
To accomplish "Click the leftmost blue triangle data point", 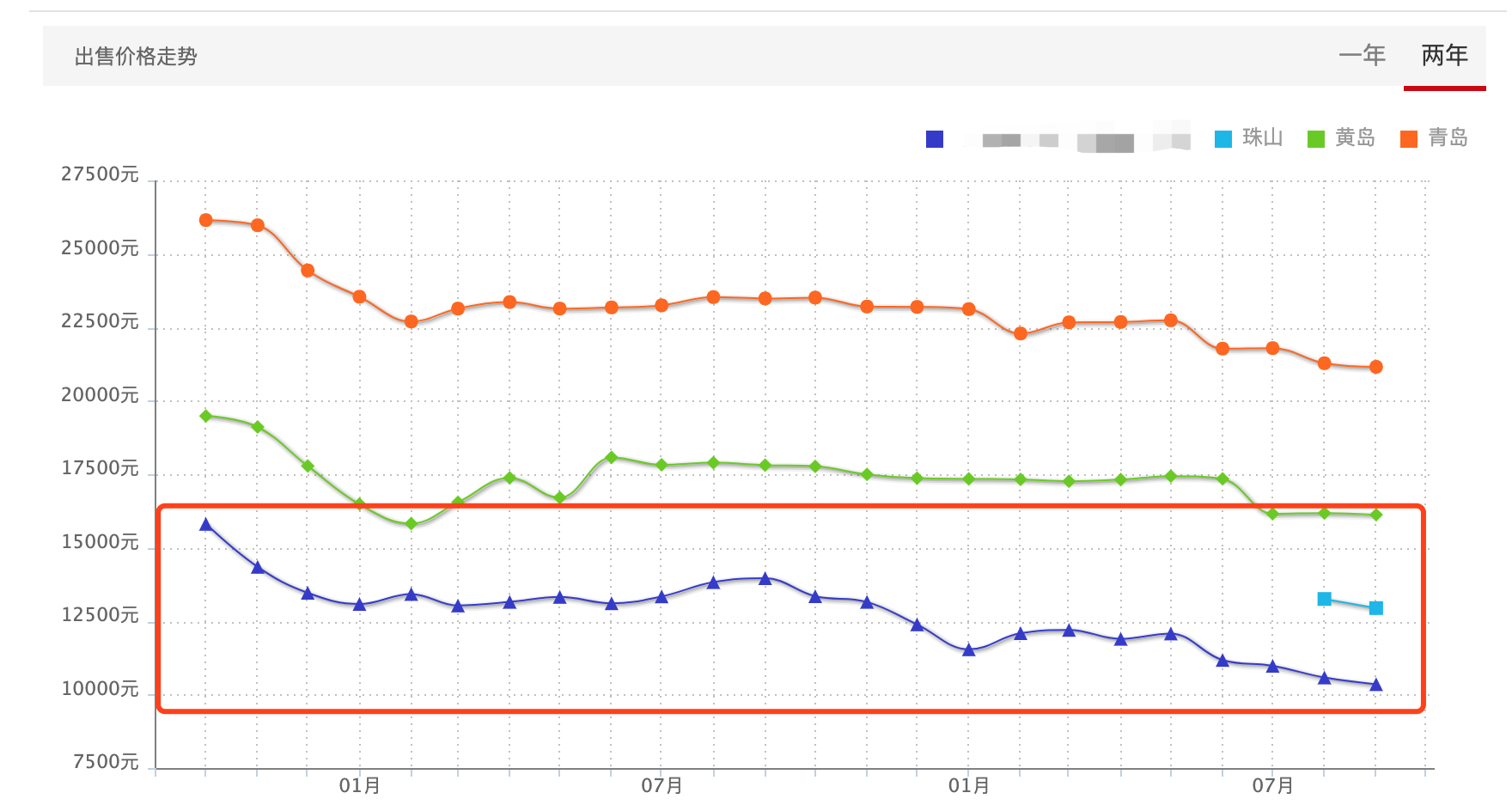I will [x=206, y=524].
